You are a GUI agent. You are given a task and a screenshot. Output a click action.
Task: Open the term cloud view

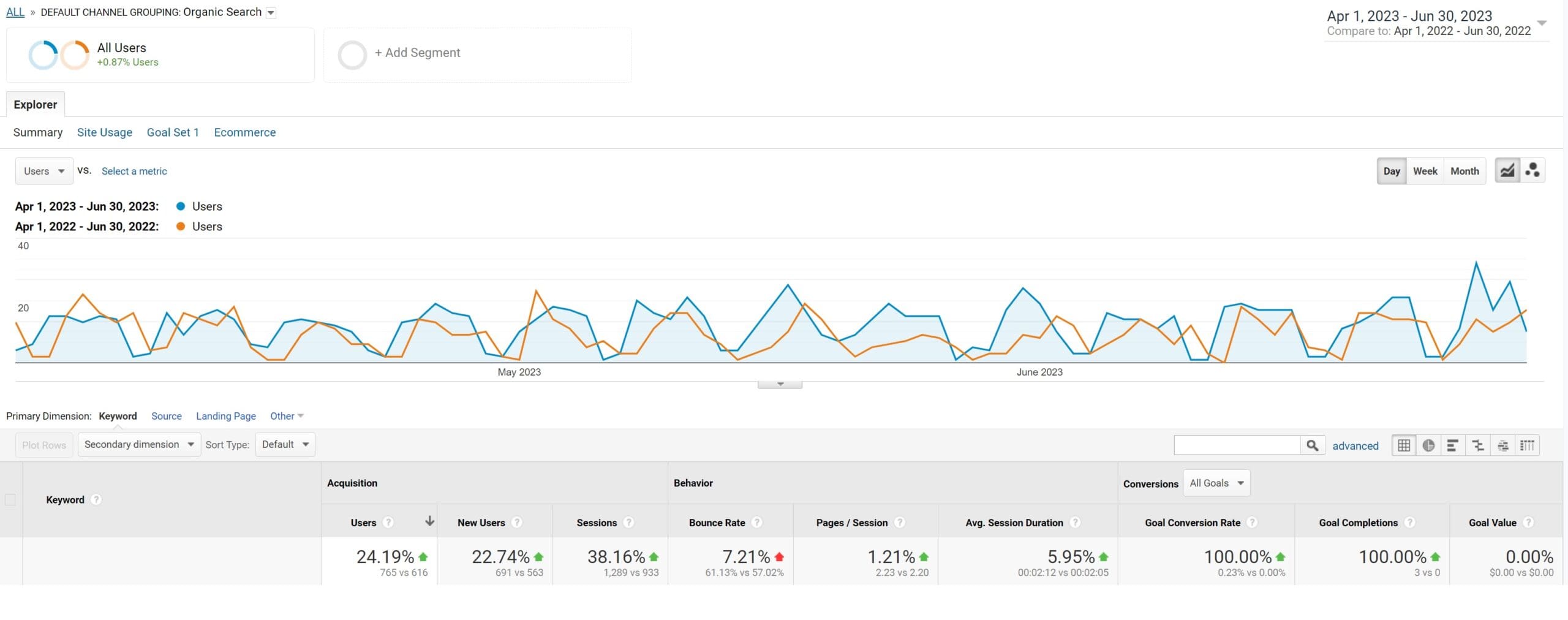click(x=1504, y=445)
